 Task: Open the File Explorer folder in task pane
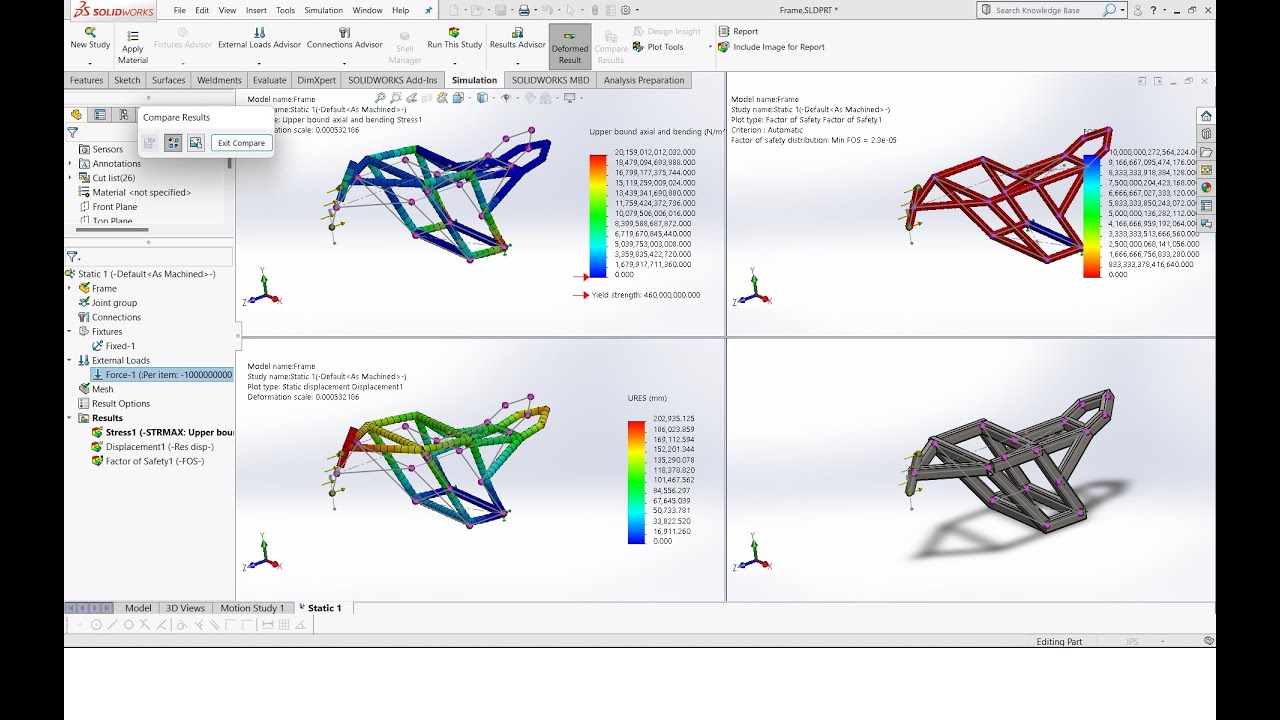pos(1206,152)
